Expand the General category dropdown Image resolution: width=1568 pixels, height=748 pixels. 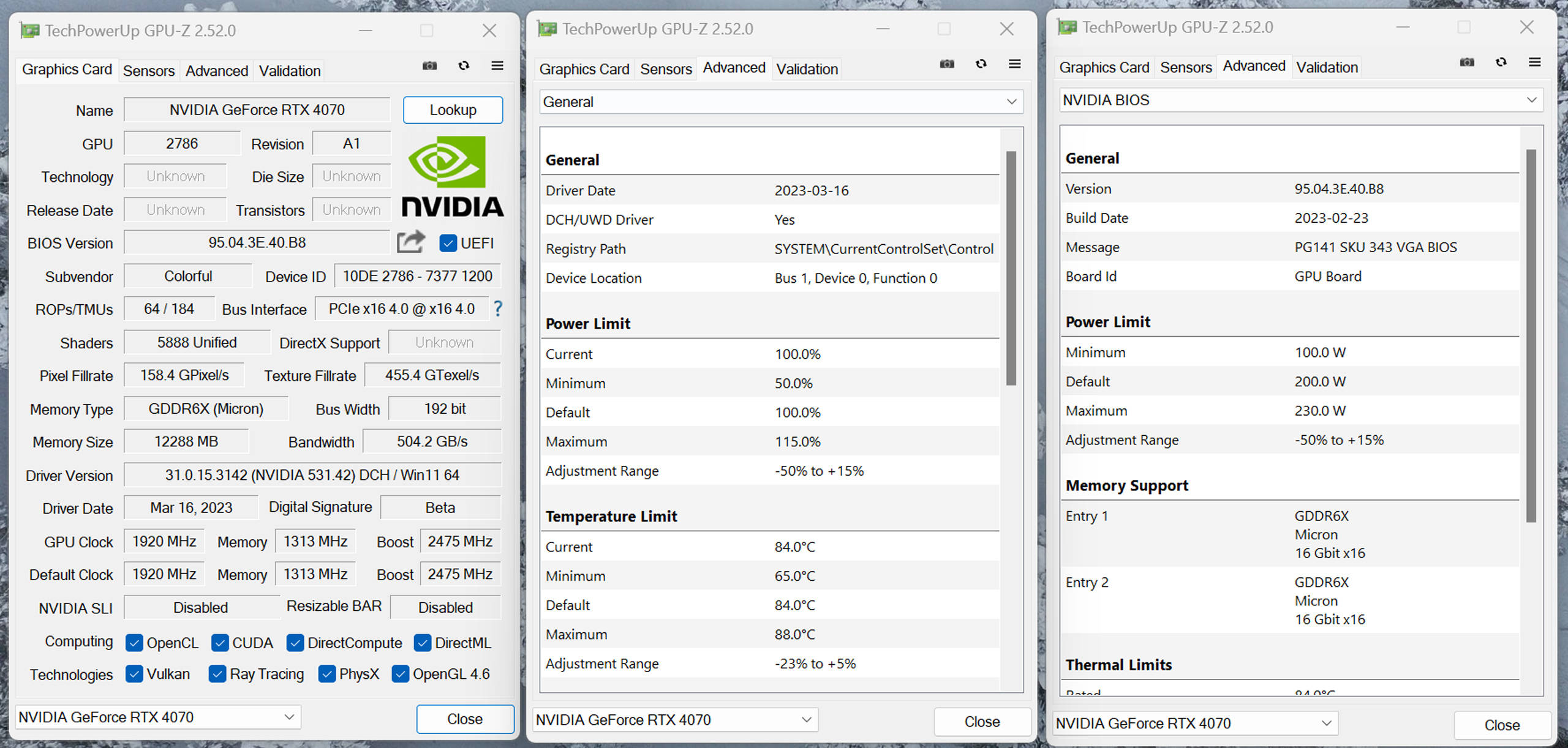click(781, 102)
